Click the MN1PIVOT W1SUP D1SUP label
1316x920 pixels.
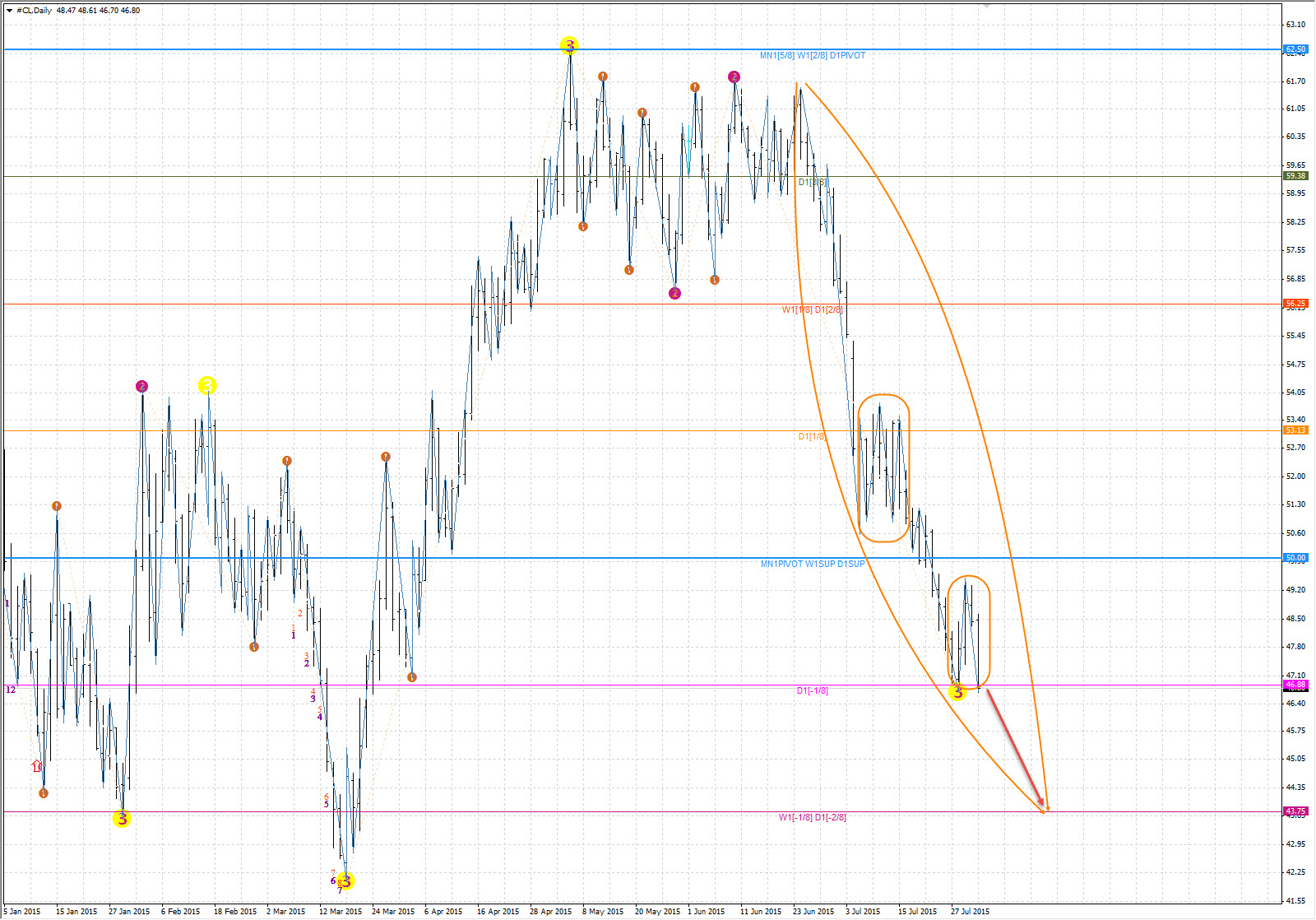coord(812,565)
